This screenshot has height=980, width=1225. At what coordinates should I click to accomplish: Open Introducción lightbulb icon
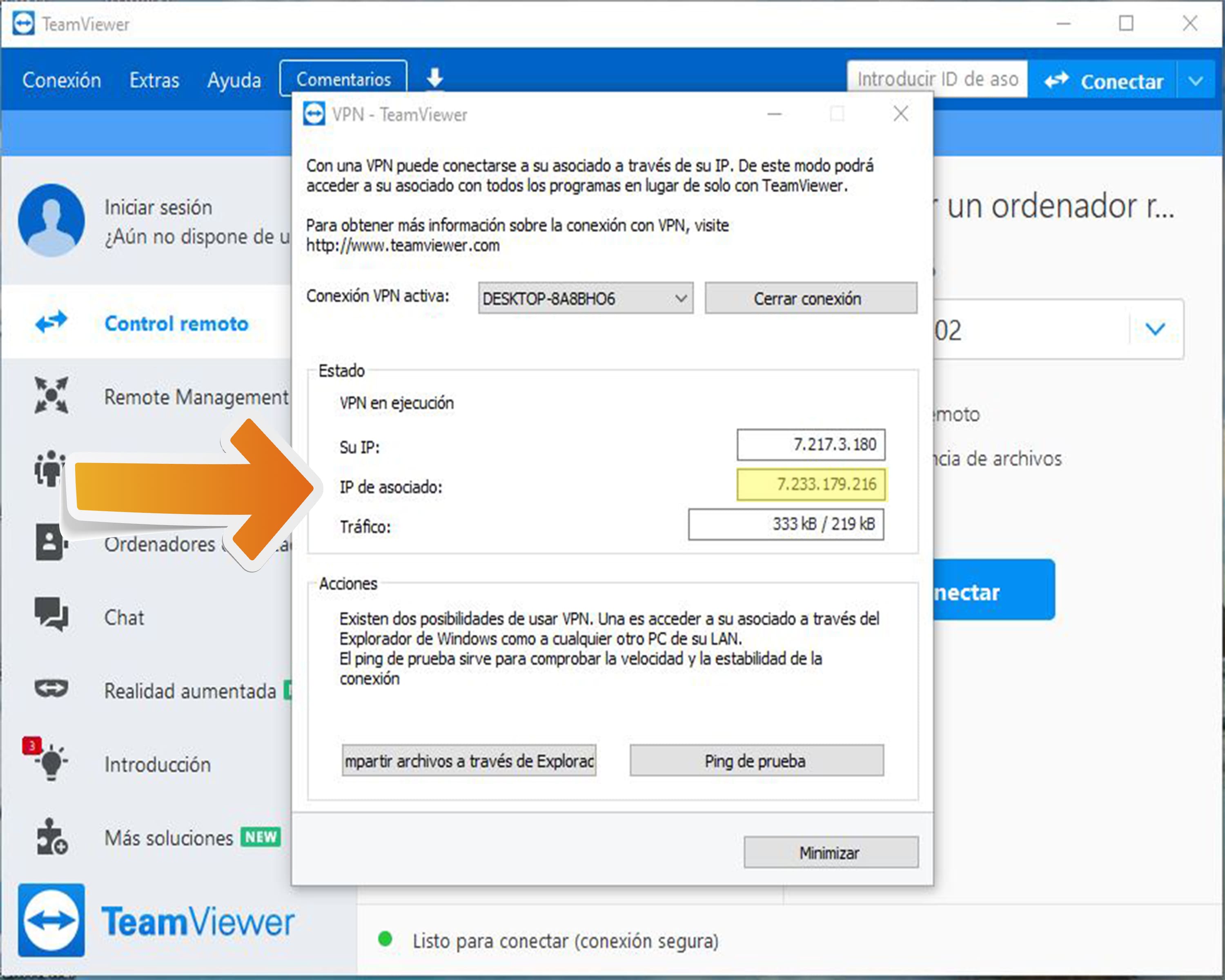click(51, 763)
